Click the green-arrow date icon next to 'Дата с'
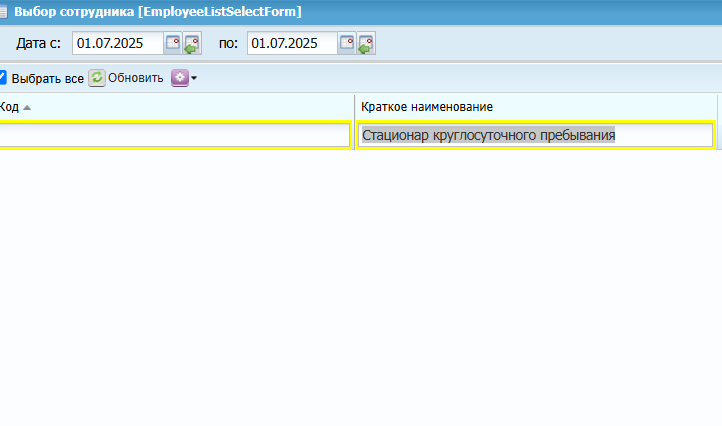 pos(192,43)
